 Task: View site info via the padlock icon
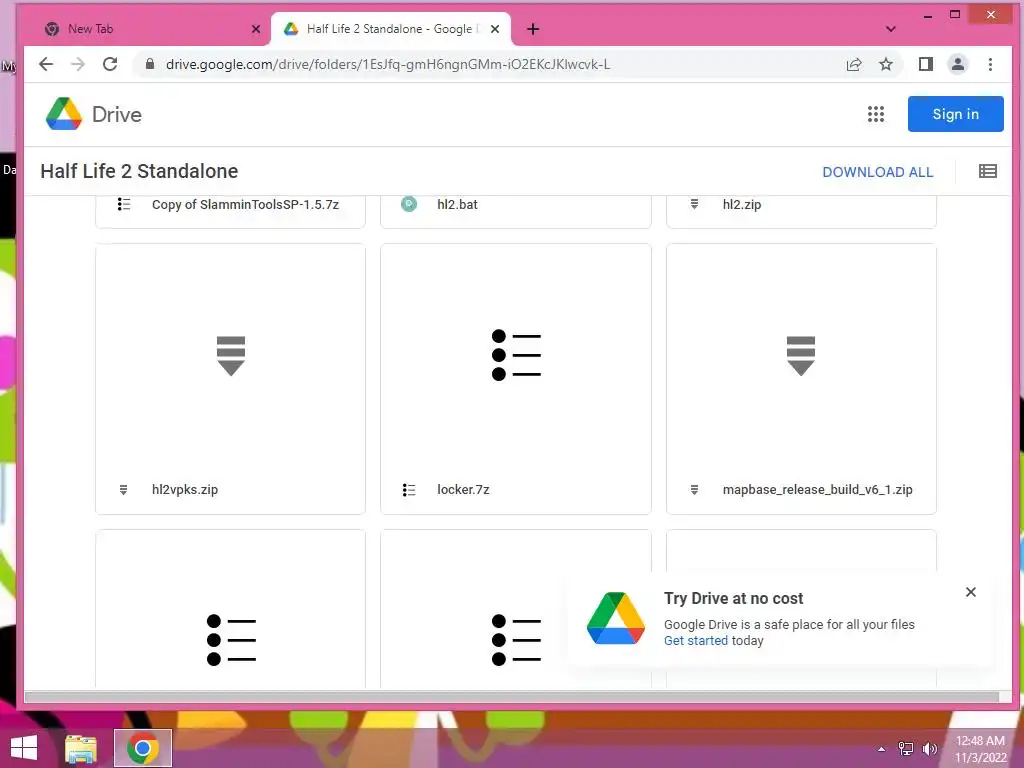[x=150, y=64]
